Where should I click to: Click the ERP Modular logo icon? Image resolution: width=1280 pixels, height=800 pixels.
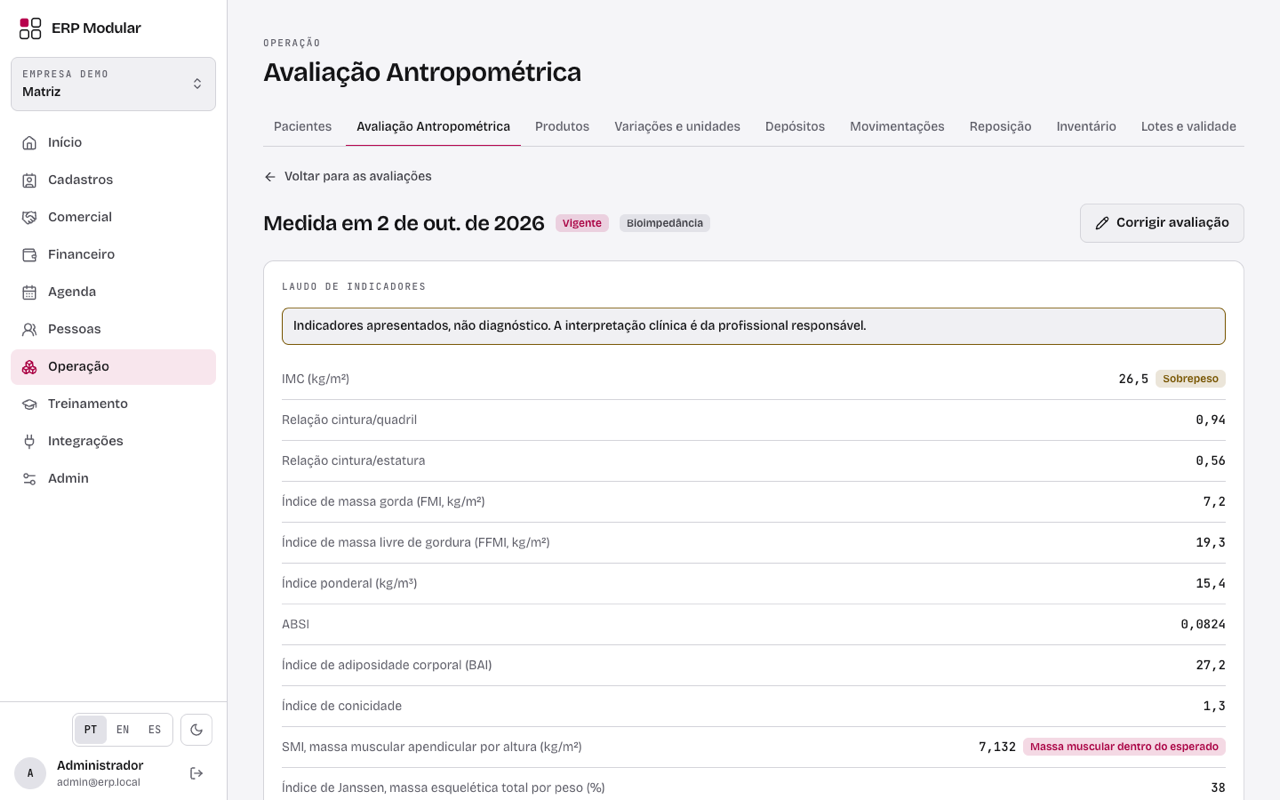pyautogui.click(x=30, y=28)
